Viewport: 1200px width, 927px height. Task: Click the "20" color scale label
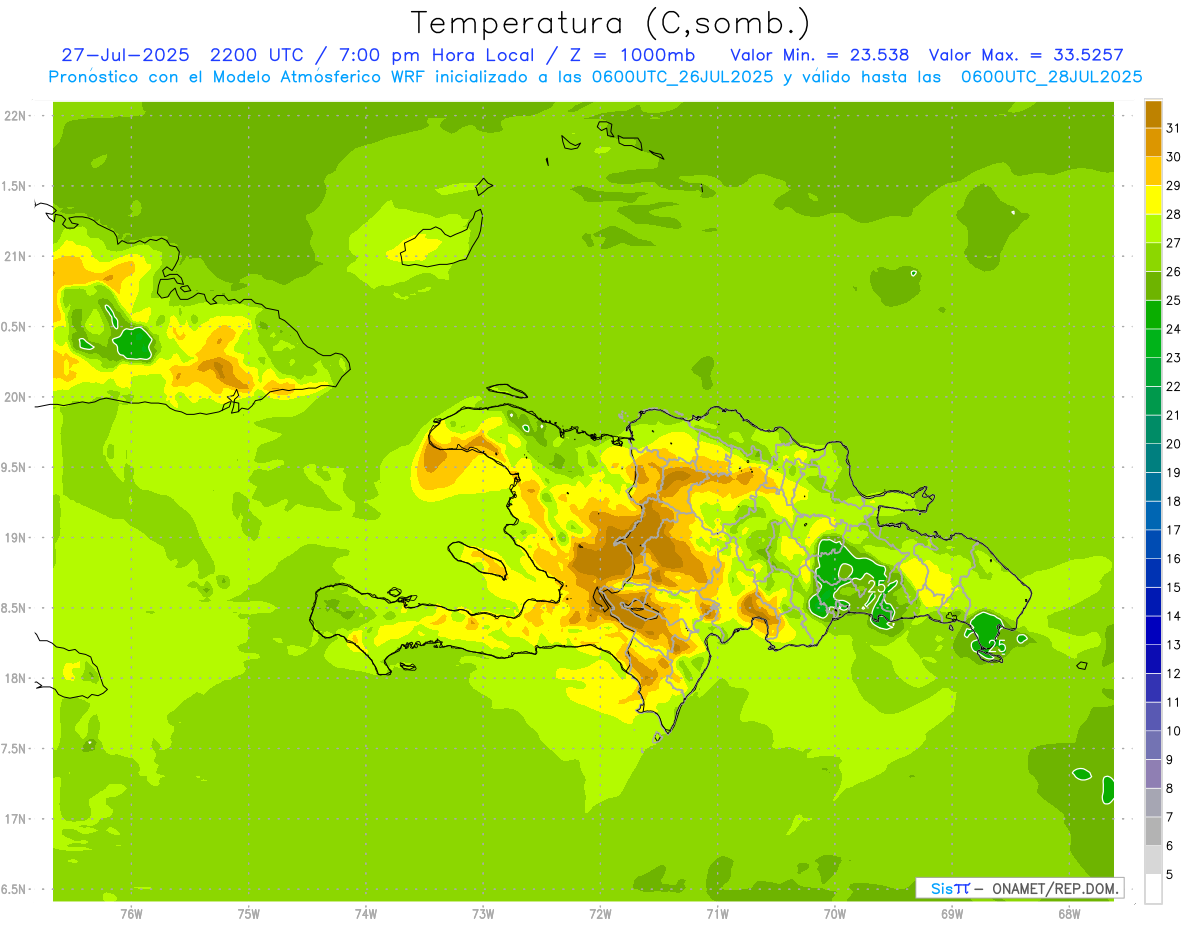coord(1173,443)
